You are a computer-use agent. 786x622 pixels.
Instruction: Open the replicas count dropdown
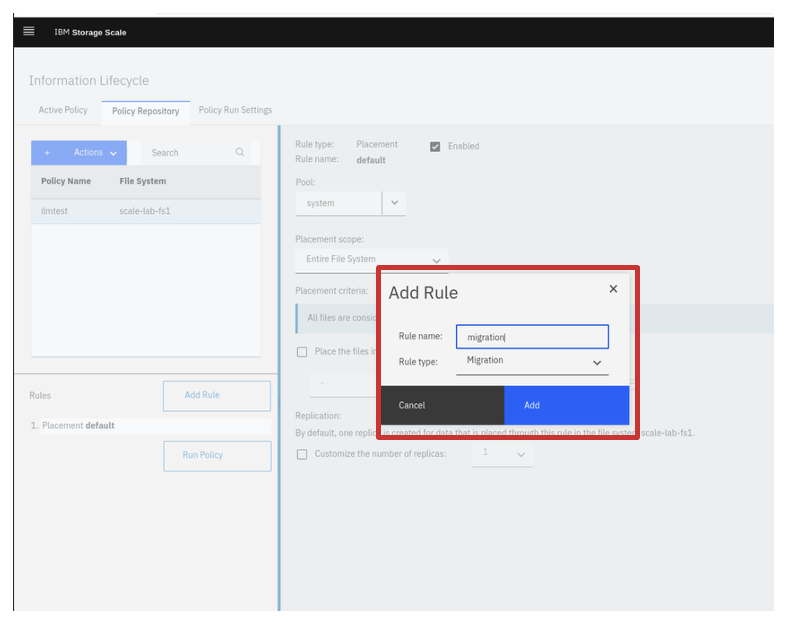(x=503, y=454)
